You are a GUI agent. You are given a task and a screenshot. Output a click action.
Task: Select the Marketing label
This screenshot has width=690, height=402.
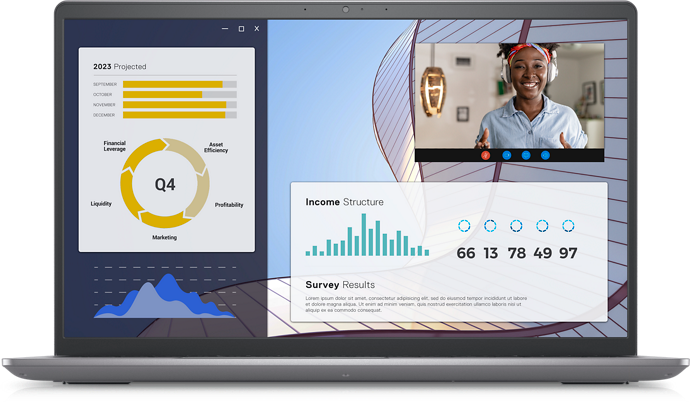165,238
